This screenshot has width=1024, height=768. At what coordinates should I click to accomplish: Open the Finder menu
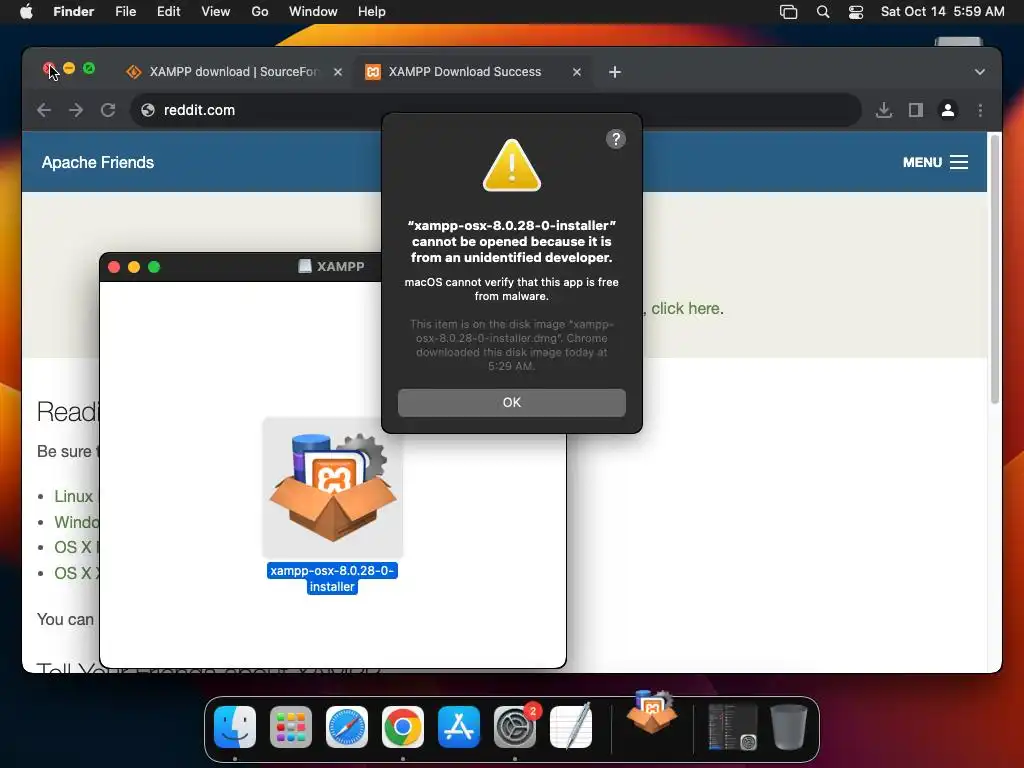[x=74, y=12]
